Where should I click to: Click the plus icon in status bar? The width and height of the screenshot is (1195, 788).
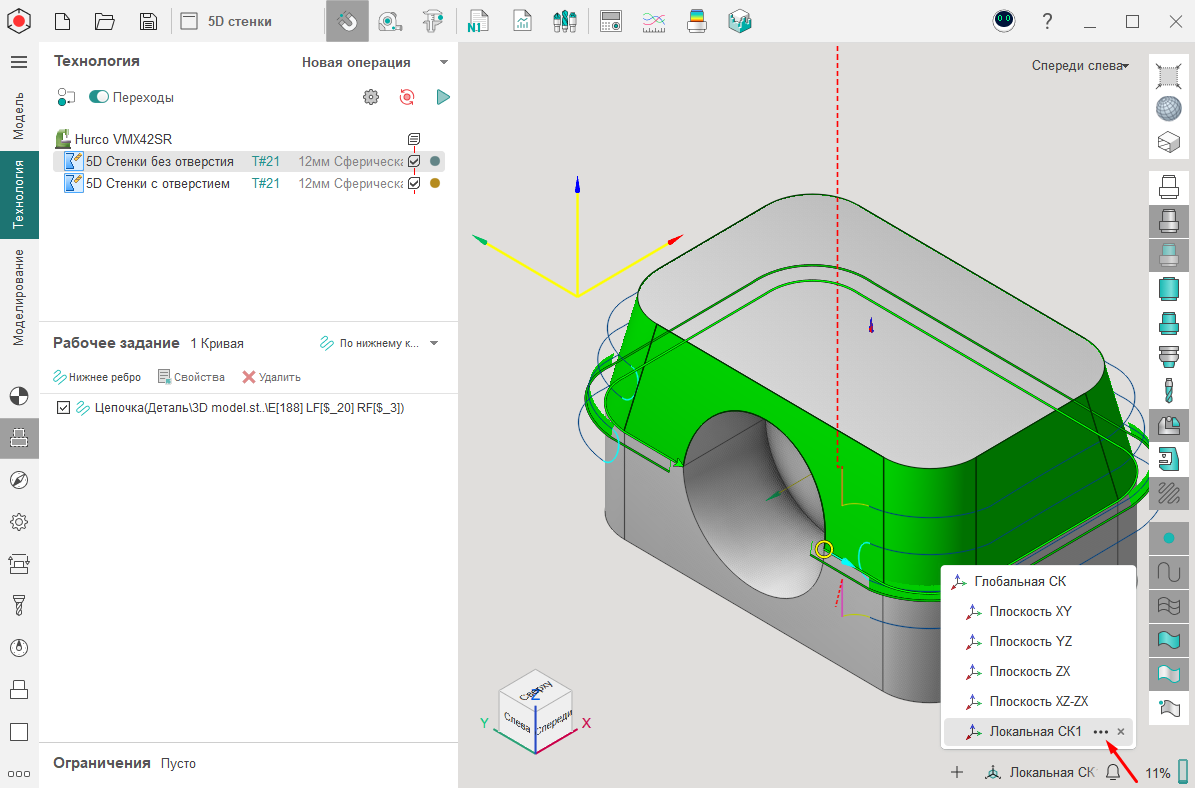[957, 772]
